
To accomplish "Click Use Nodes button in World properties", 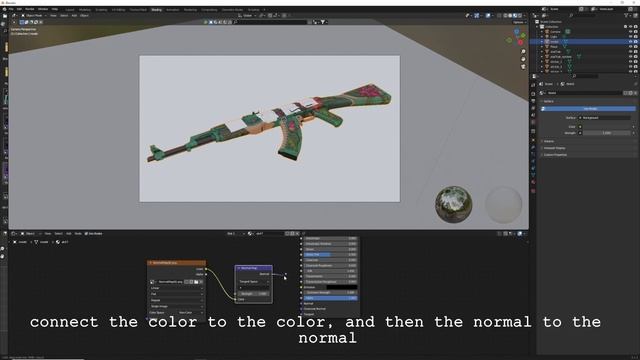I will click(589, 109).
